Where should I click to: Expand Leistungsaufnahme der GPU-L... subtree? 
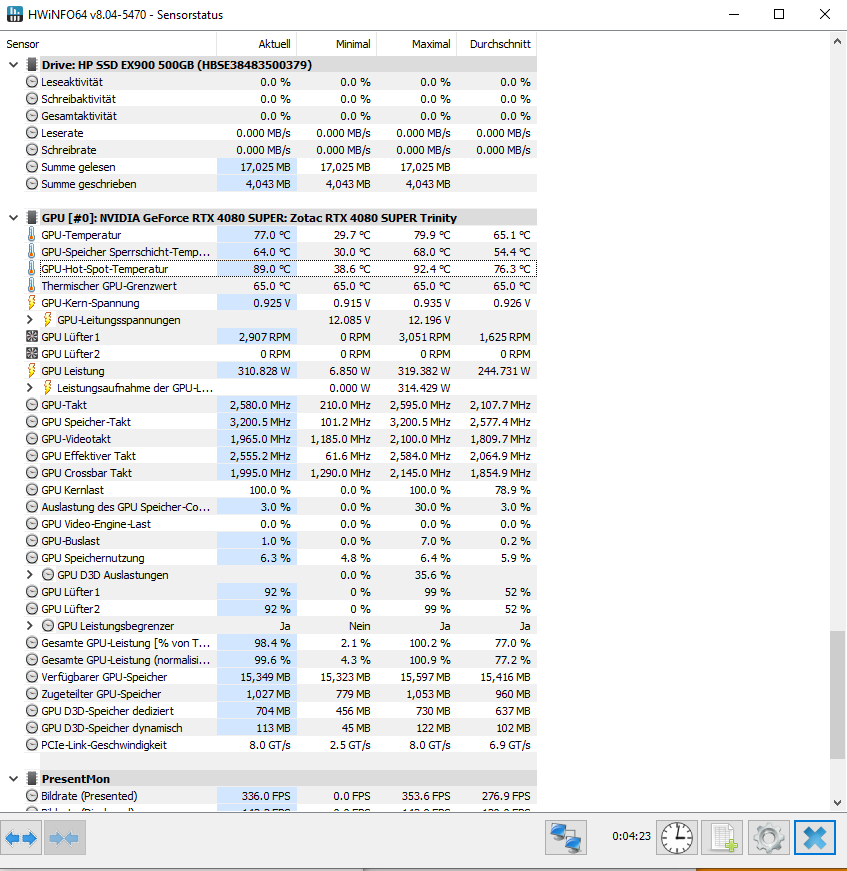point(30,388)
